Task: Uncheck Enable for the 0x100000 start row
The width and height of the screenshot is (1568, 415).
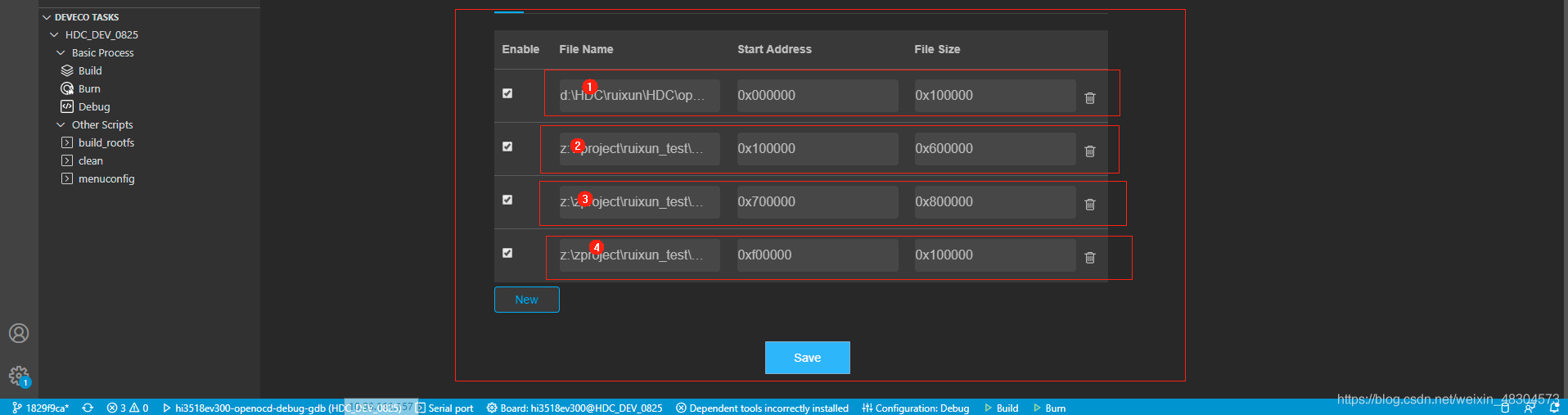Action: pos(507,147)
